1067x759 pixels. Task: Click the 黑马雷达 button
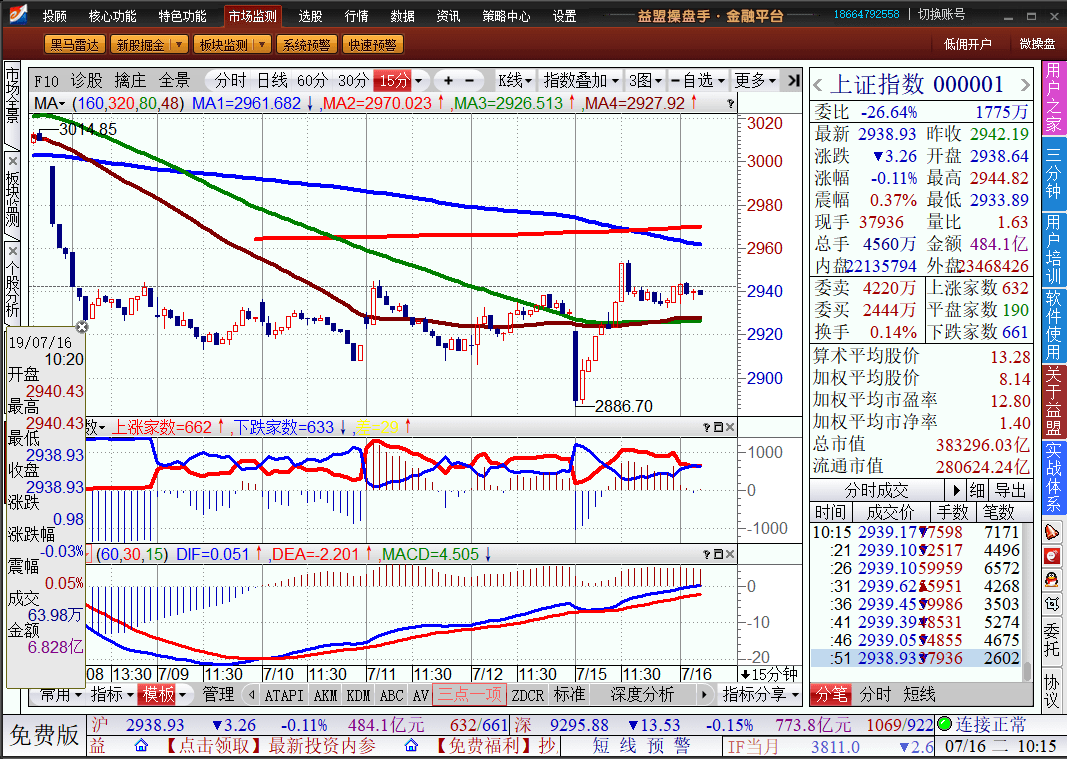pos(74,45)
